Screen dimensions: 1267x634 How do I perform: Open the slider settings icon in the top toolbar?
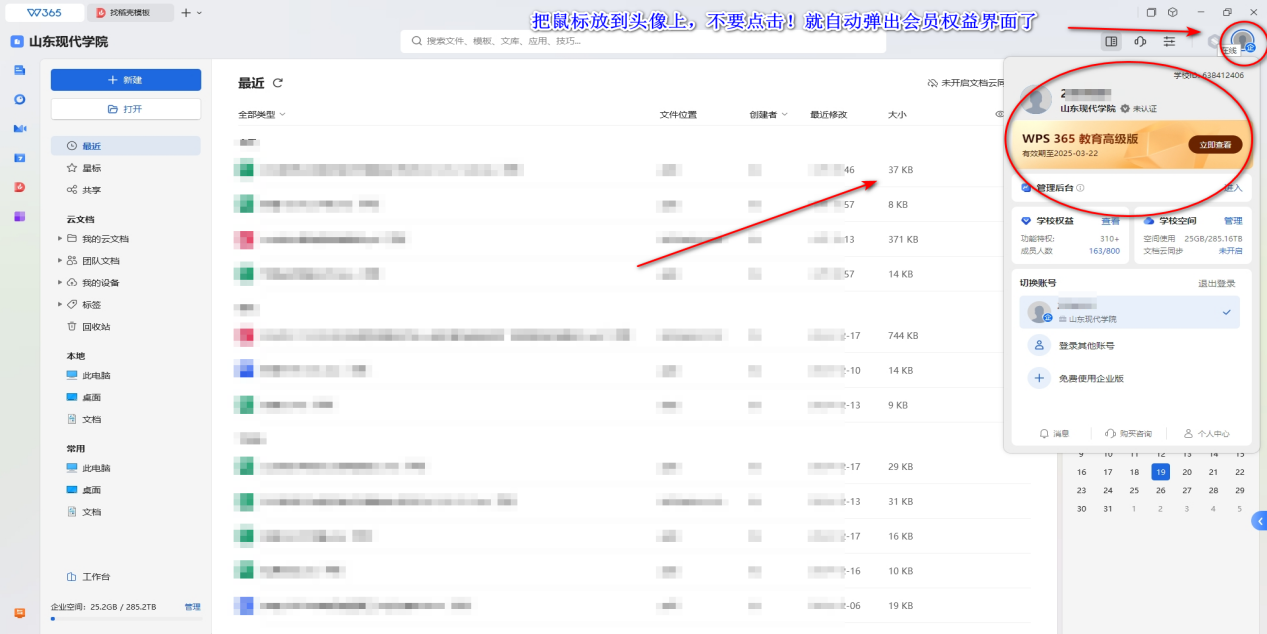click(1169, 42)
